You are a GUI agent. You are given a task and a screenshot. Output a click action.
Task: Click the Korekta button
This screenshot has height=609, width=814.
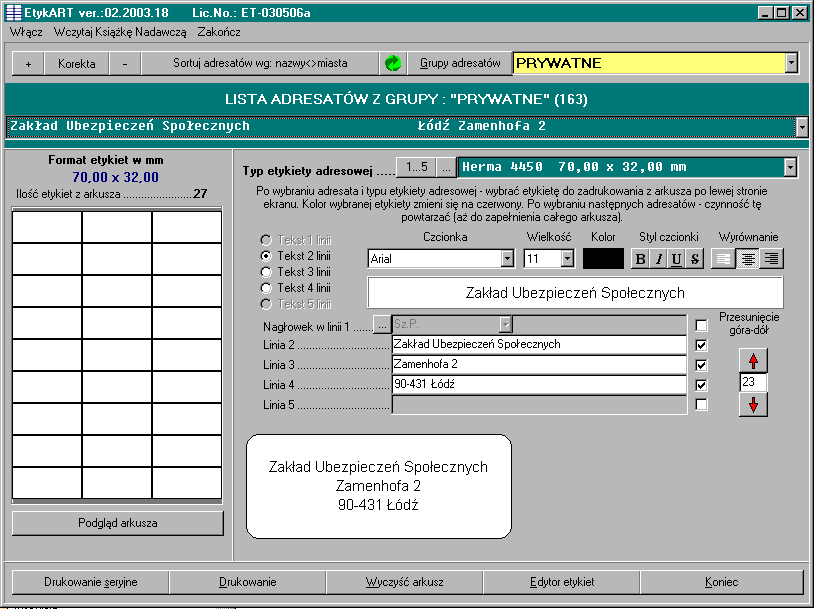(77, 64)
